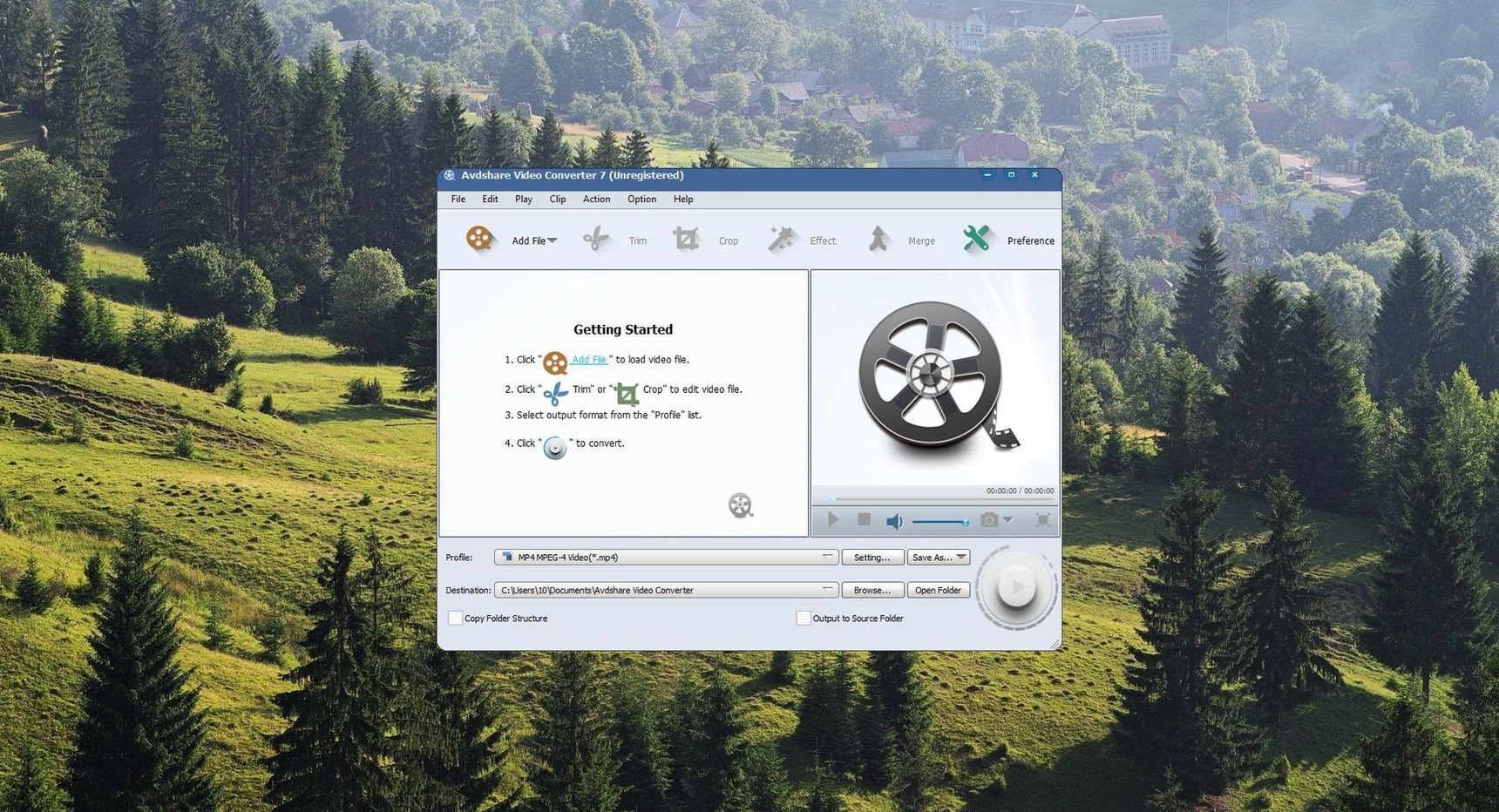Take a snapshot with camera icon
This screenshot has height=812, width=1499.
click(x=989, y=520)
